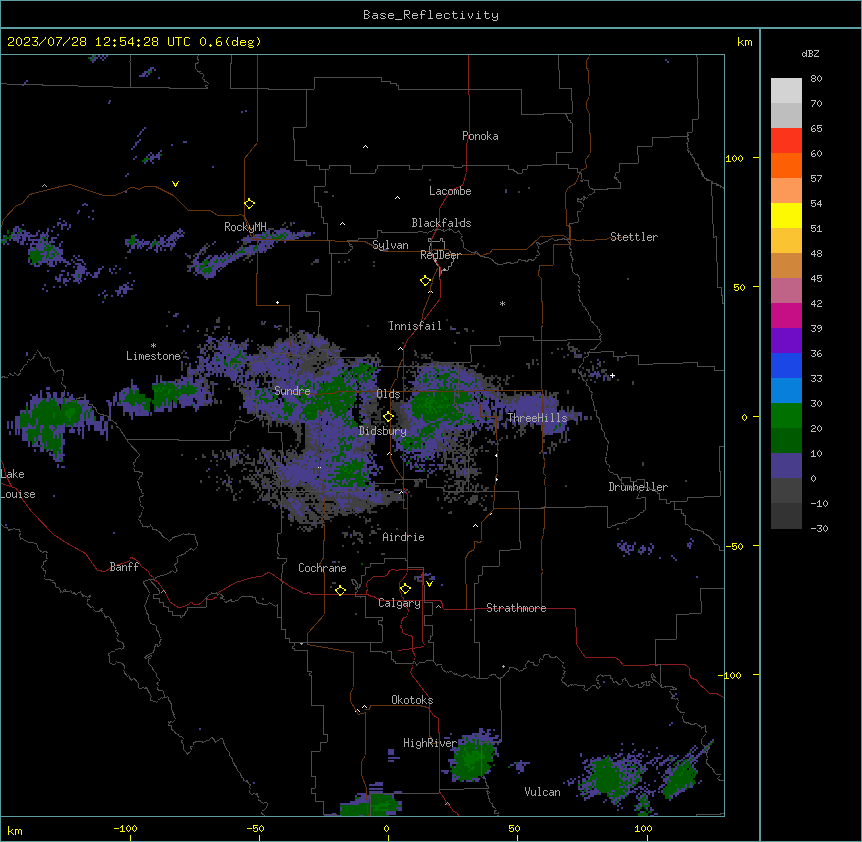Select the Banff label
Viewport: 862px width, 842px height.
[x=124, y=567]
